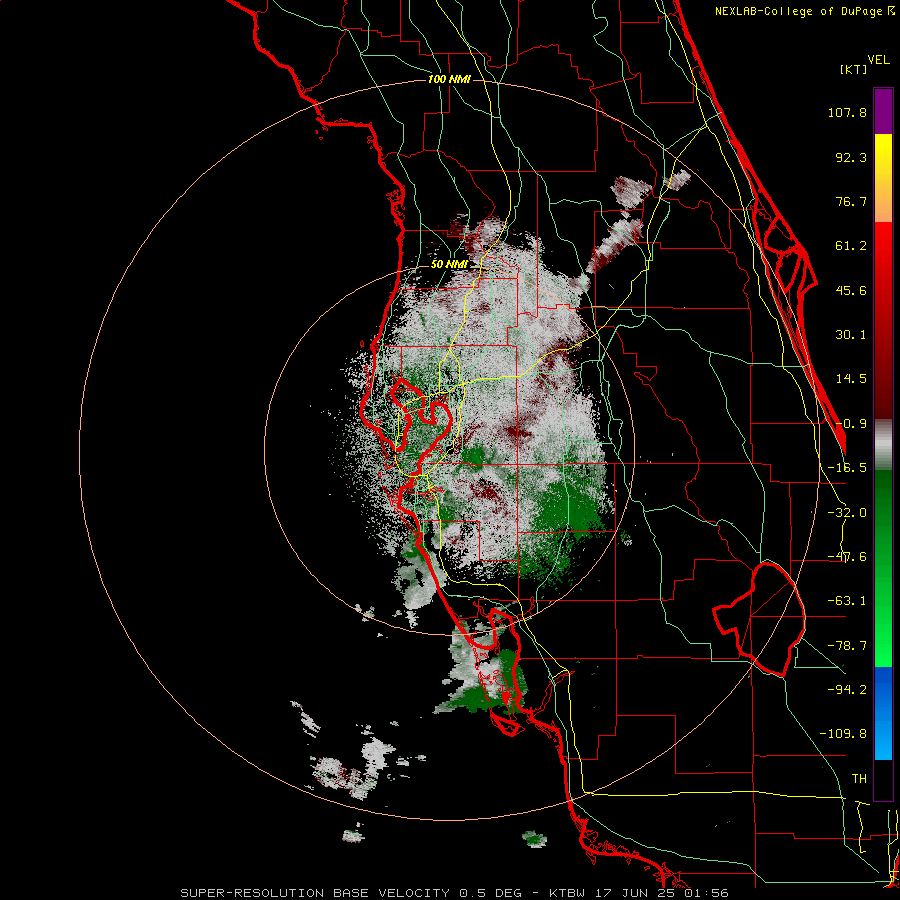Click the gray segment of the color bar

point(883,445)
